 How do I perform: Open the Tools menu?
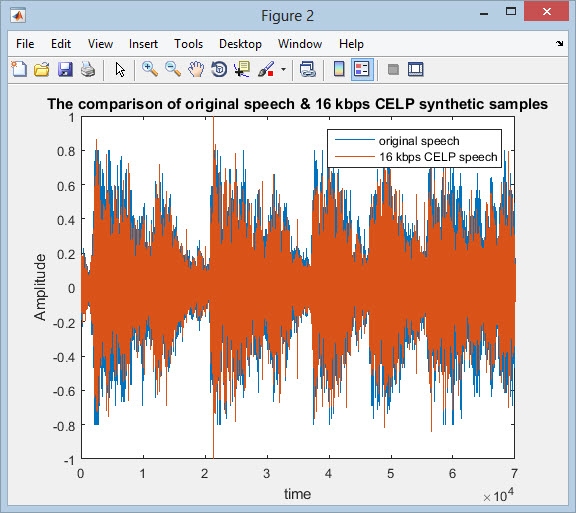[188, 44]
